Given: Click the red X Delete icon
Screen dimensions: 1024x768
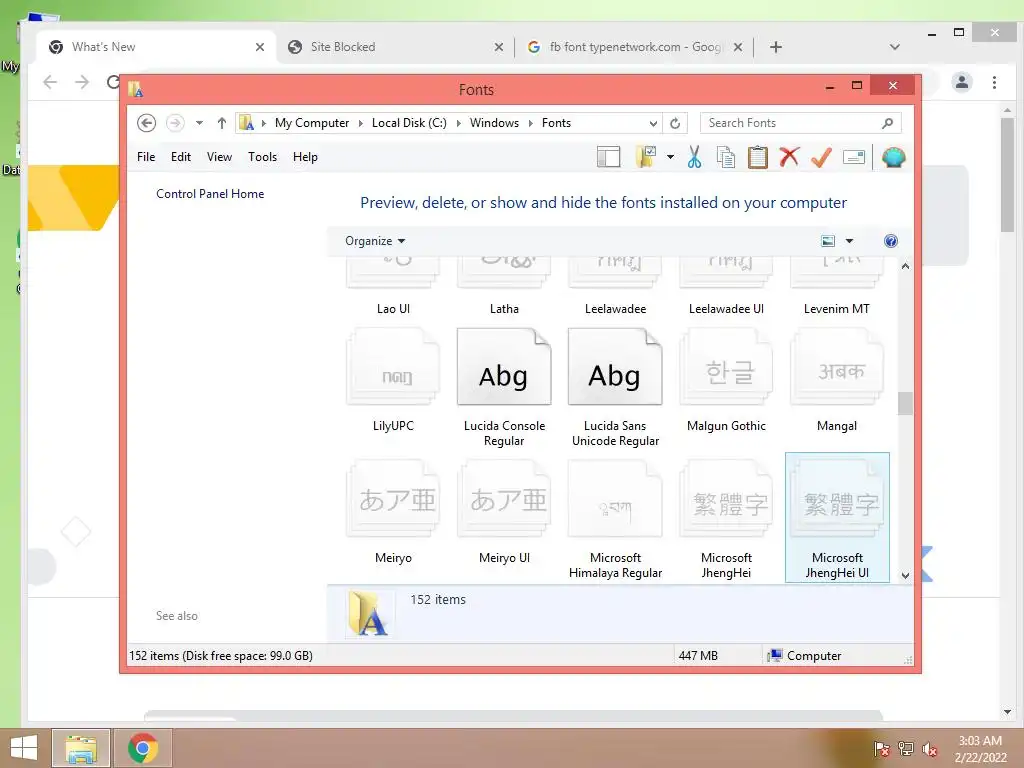Looking at the screenshot, I should [790, 157].
